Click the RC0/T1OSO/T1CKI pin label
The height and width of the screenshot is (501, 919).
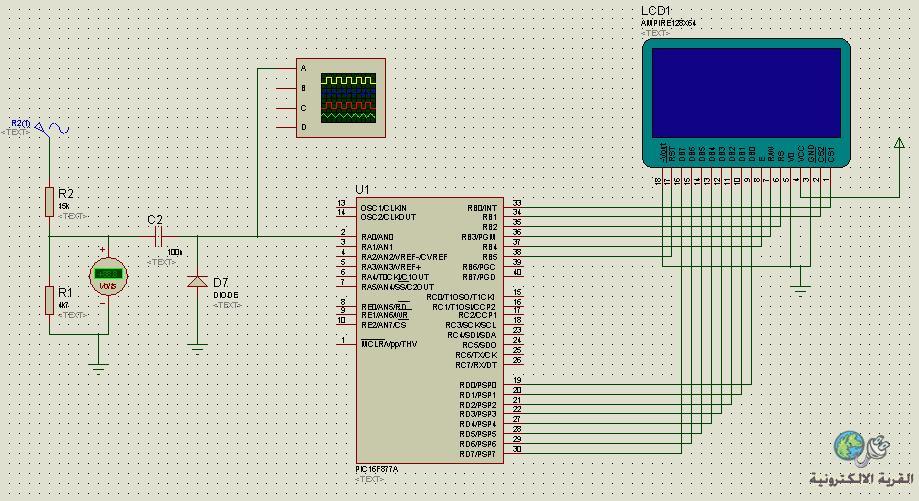pos(461,297)
